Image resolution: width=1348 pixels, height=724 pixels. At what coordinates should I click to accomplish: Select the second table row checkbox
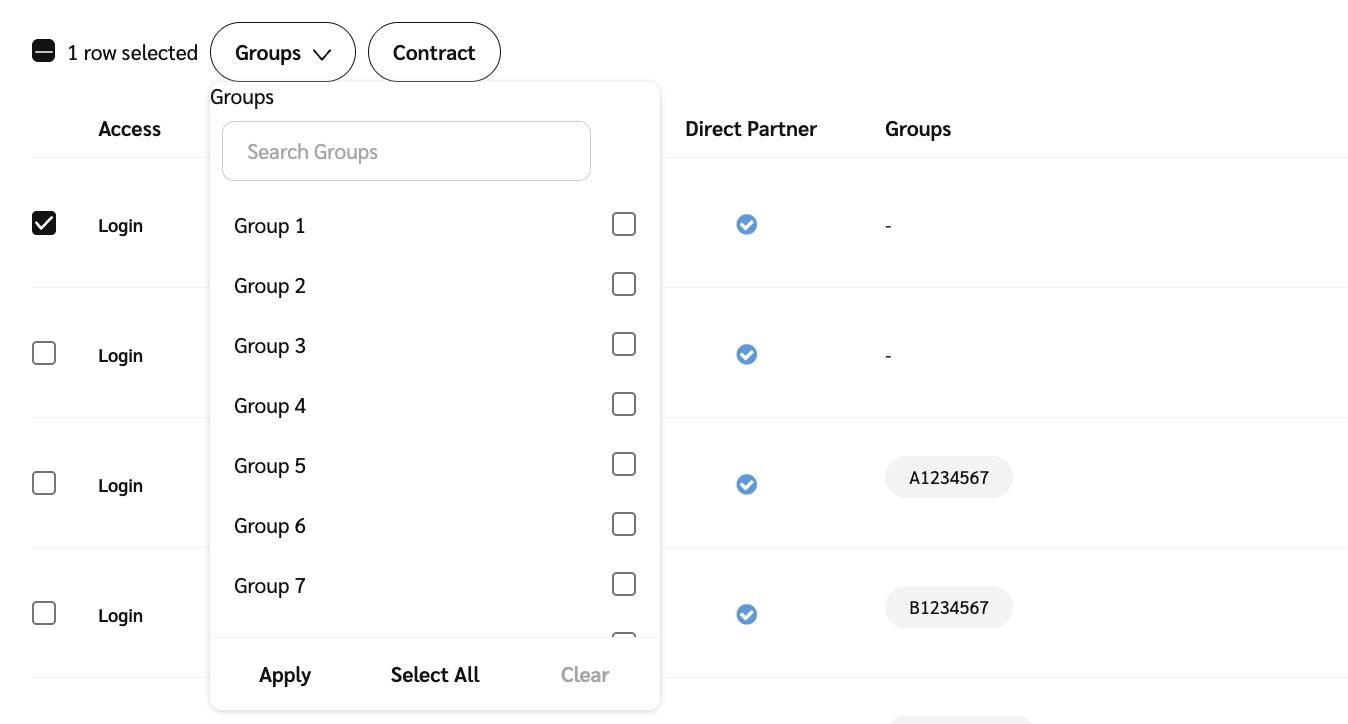44,354
